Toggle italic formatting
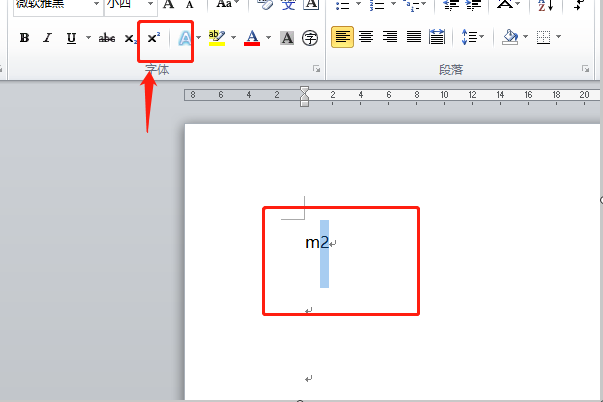The width and height of the screenshot is (603, 402). (x=47, y=38)
